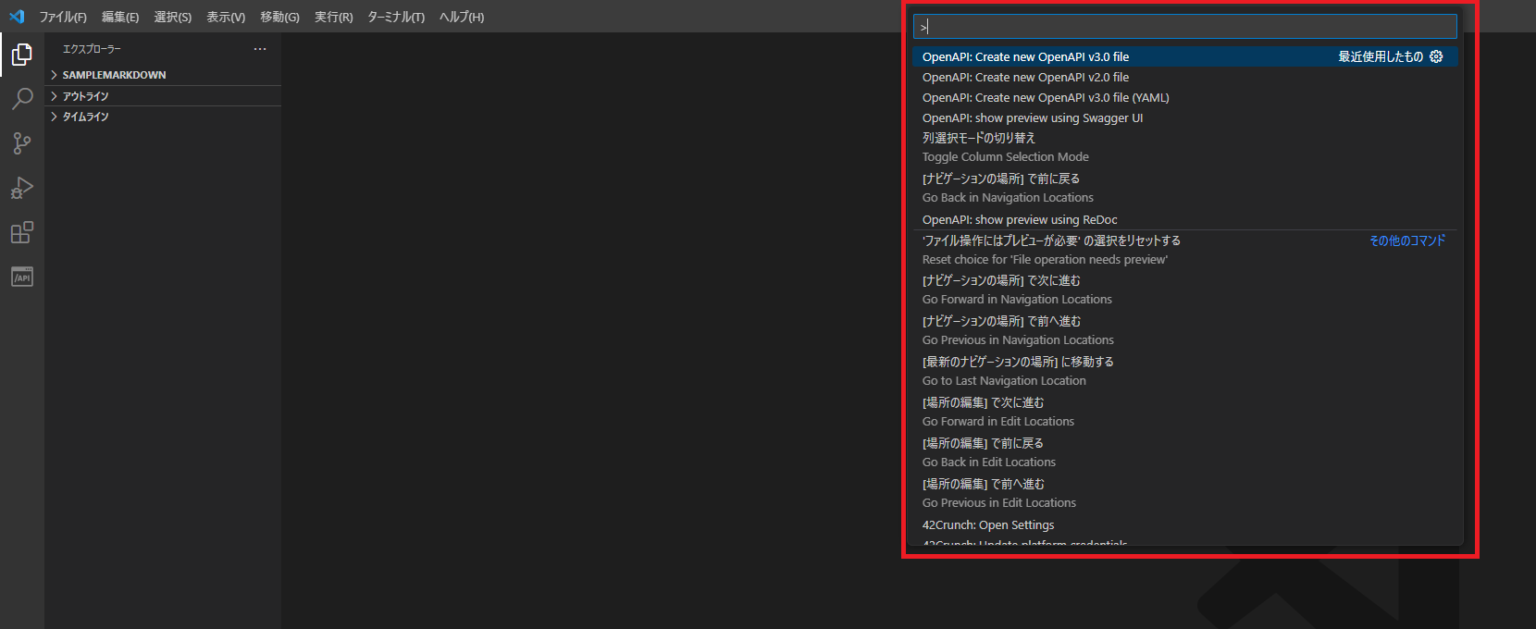
Task: Open the Run and Debug icon
Action: (x=22, y=188)
